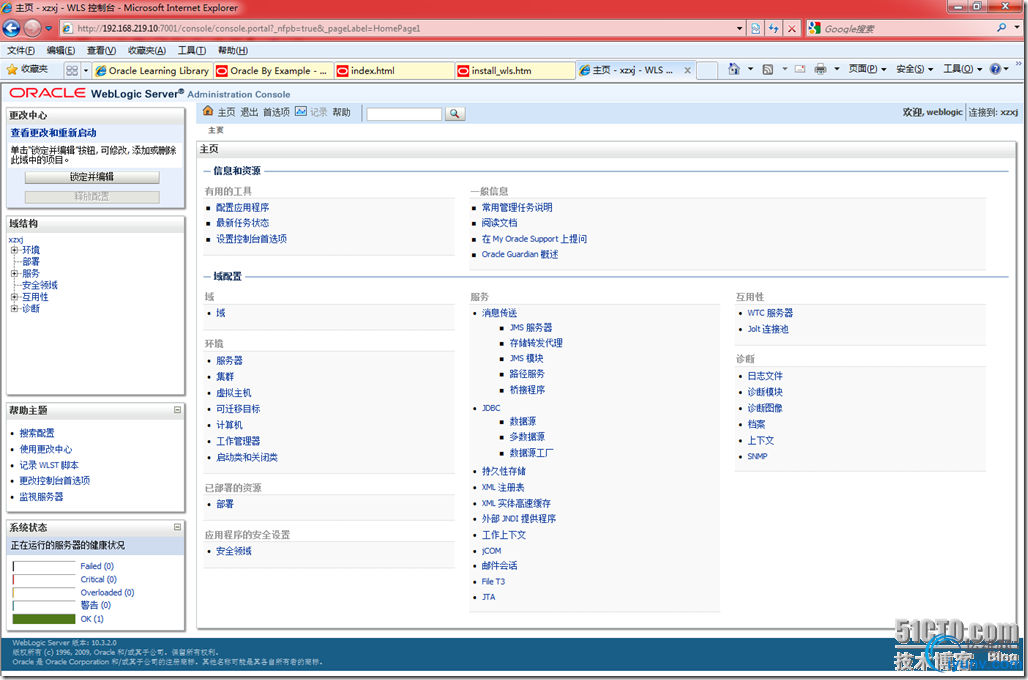Click the Oracle WebLogic Server logo
The width and height of the screenshot is (1028, 680).
pyautogui.click(x=96, y=93)
